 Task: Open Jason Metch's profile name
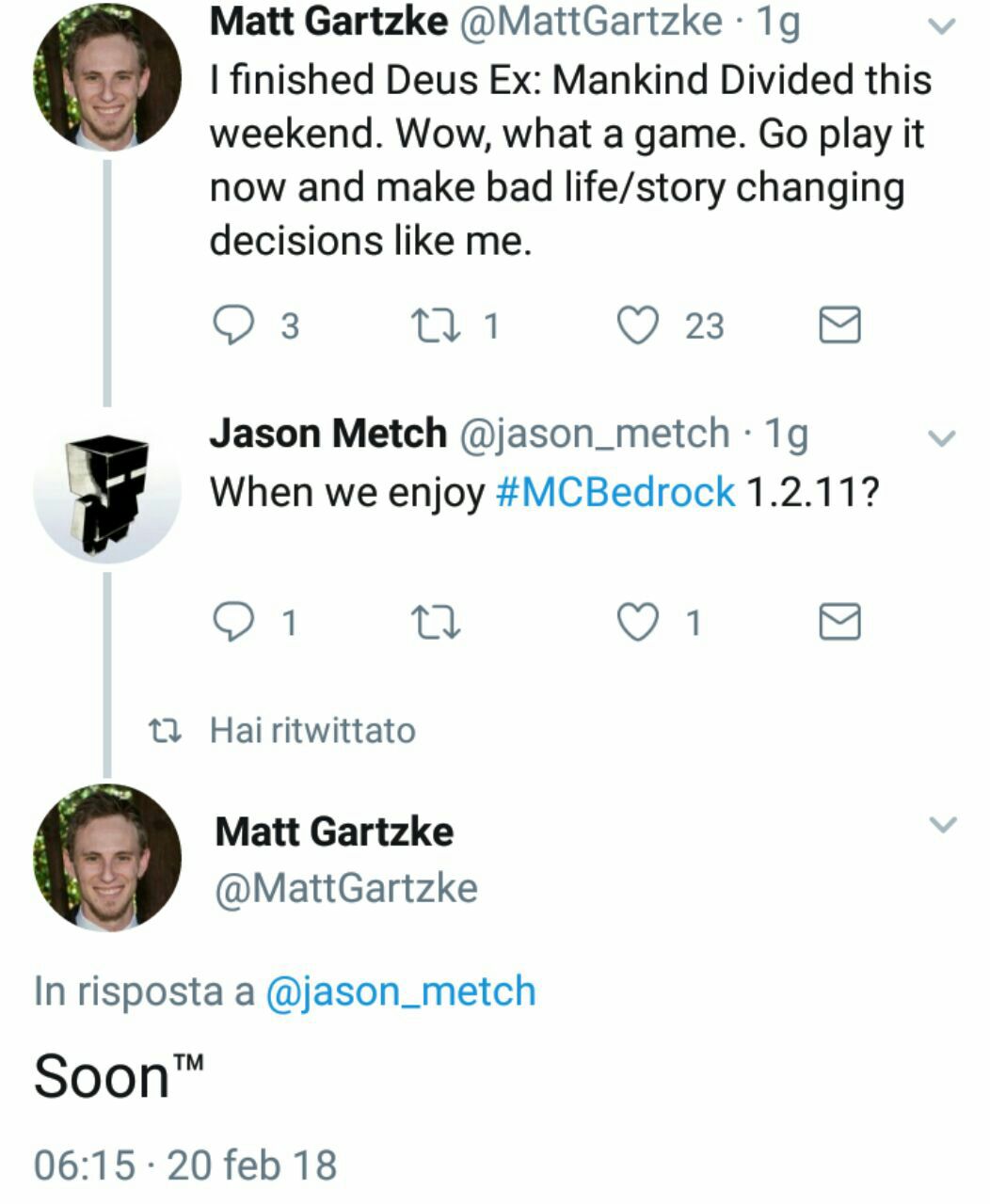(327, 433)
